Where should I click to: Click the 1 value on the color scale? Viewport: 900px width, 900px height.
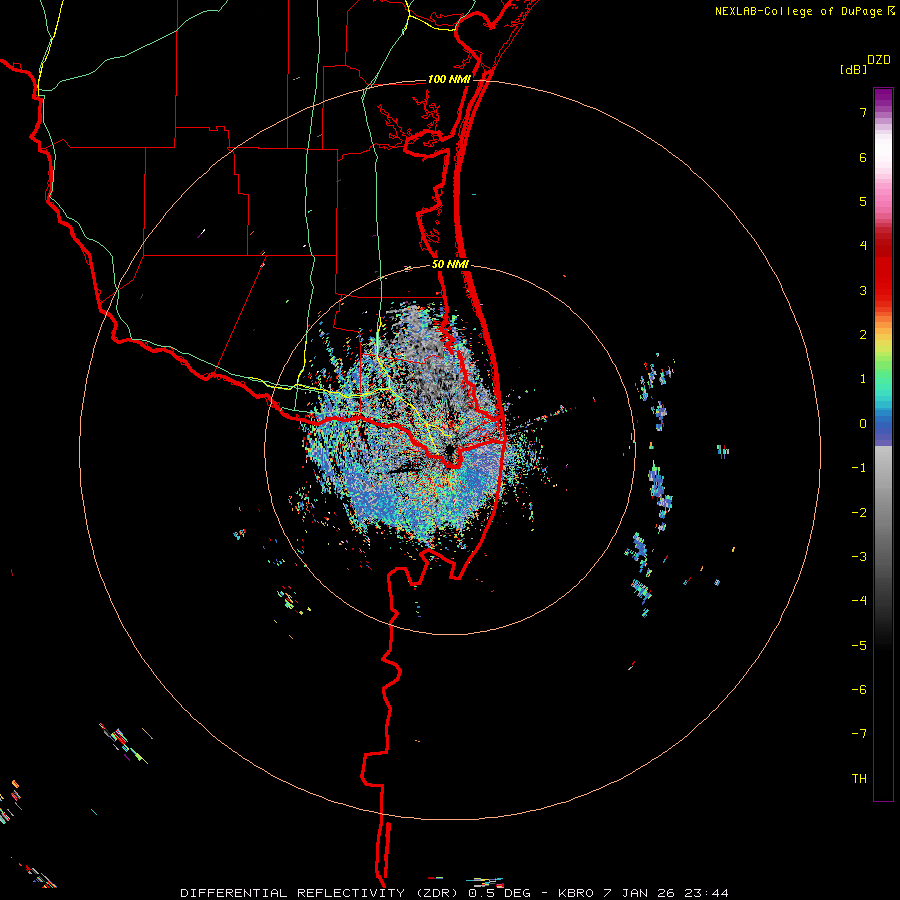coord(863,379)
